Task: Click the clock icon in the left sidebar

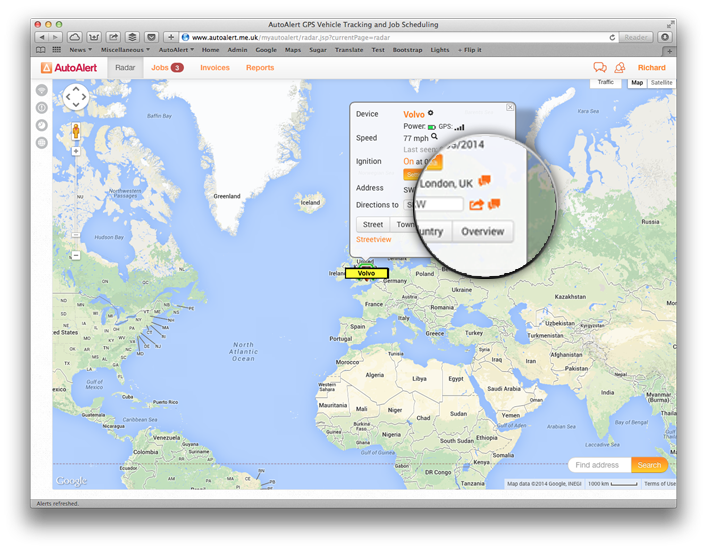Action: (41, 125)
